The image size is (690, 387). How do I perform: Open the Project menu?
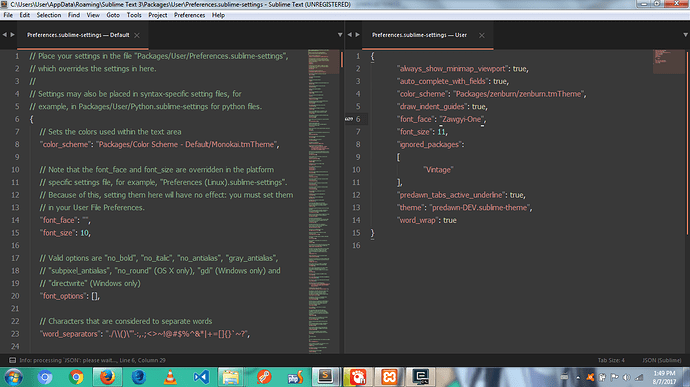[158, 15]
